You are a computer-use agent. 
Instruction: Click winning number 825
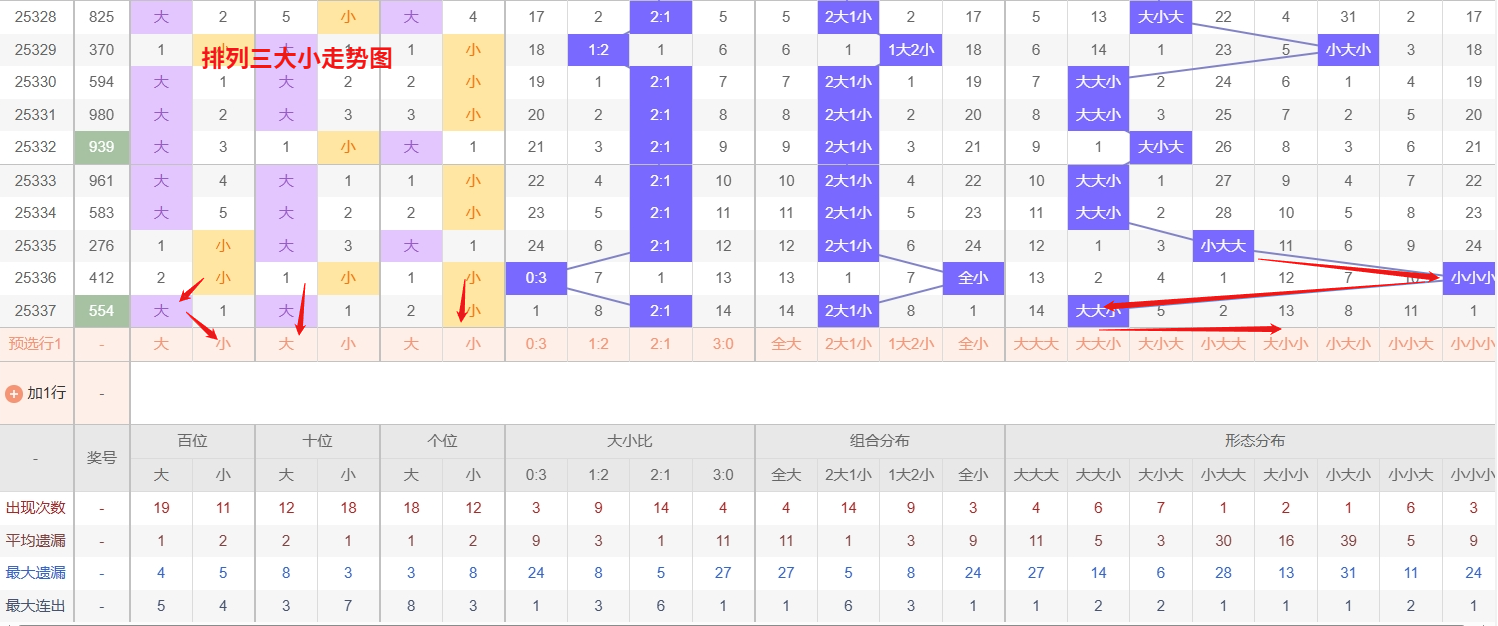(101, 16)
